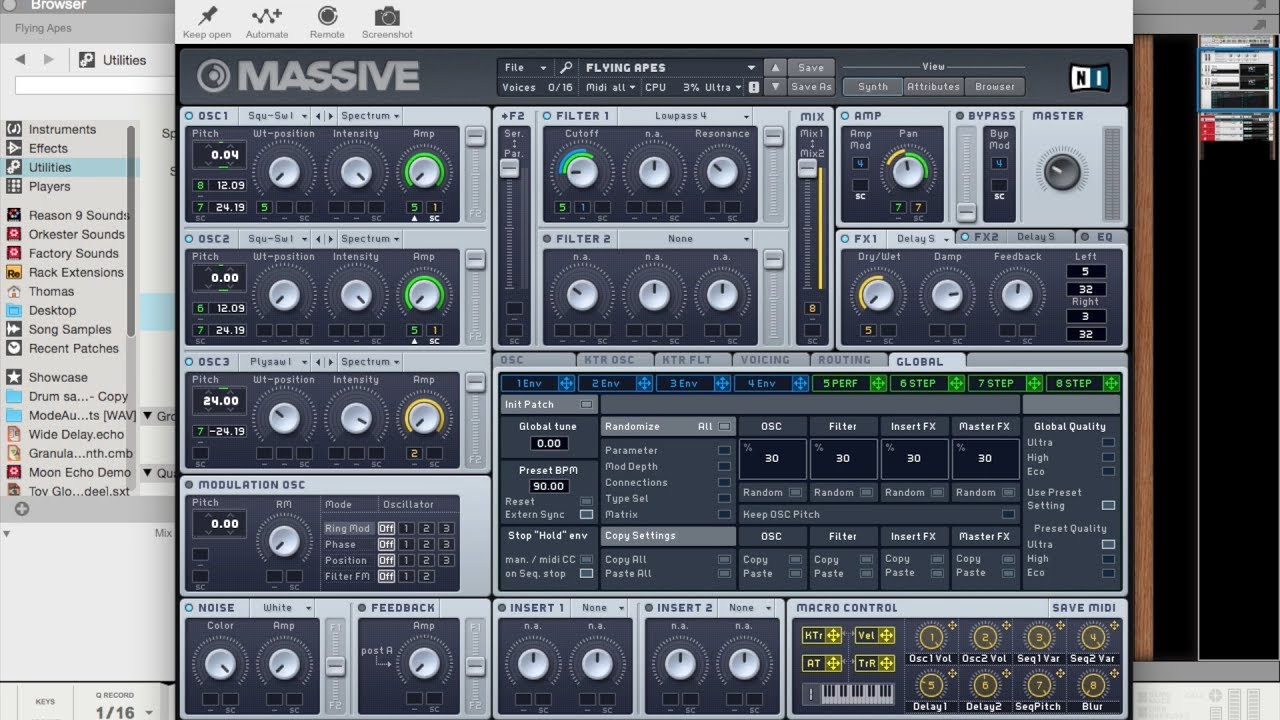Toggle the Feedback section power button
1280x720 pixels.
362,608
